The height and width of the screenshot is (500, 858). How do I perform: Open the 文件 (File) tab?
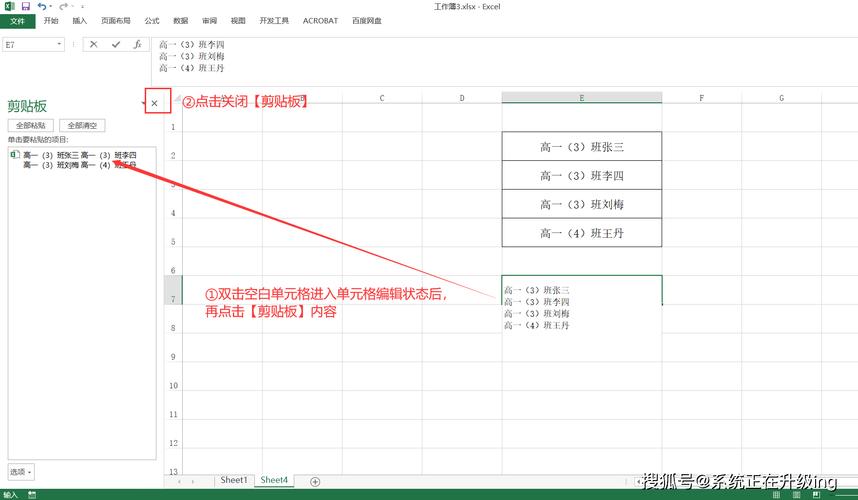click(18, 21)
